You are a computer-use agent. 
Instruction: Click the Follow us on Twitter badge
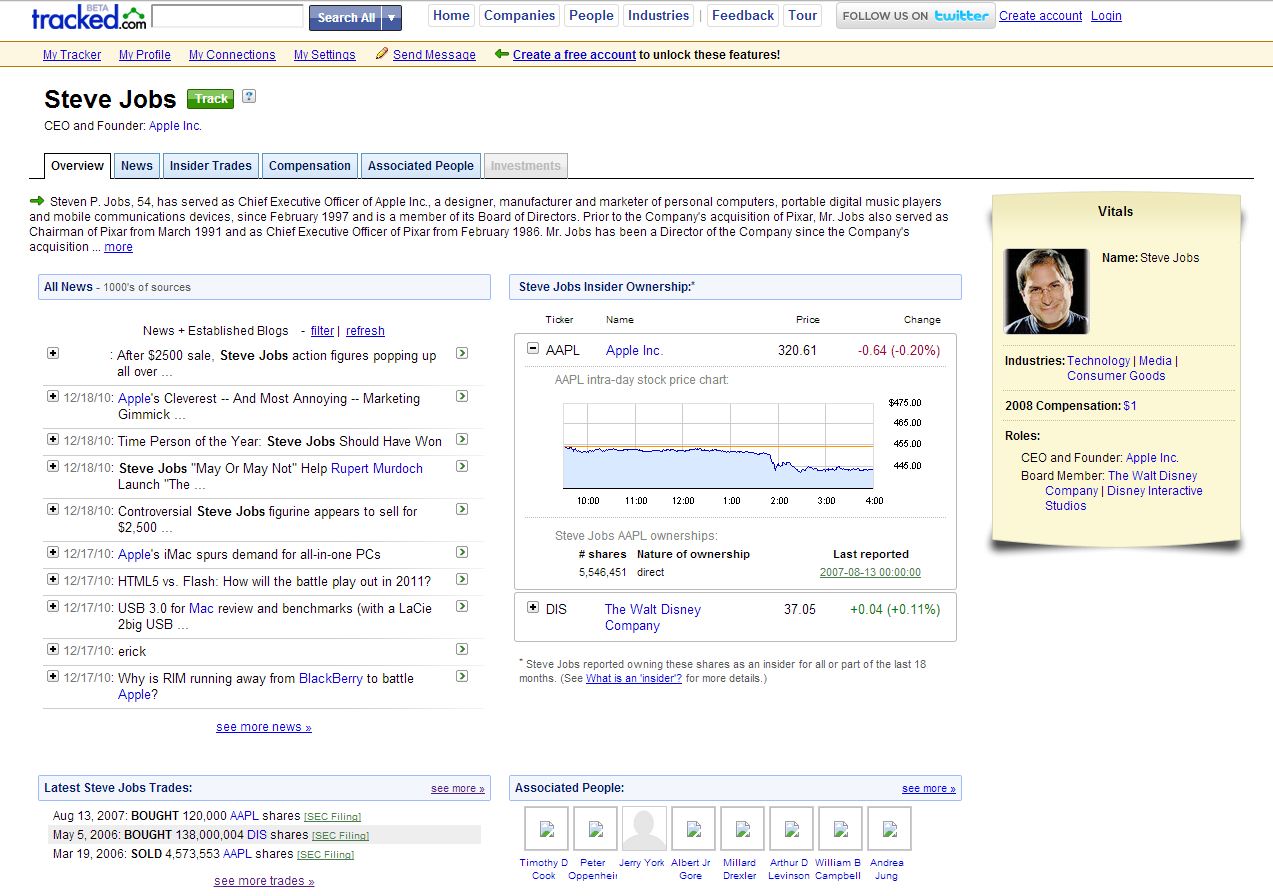coord(915,16)
